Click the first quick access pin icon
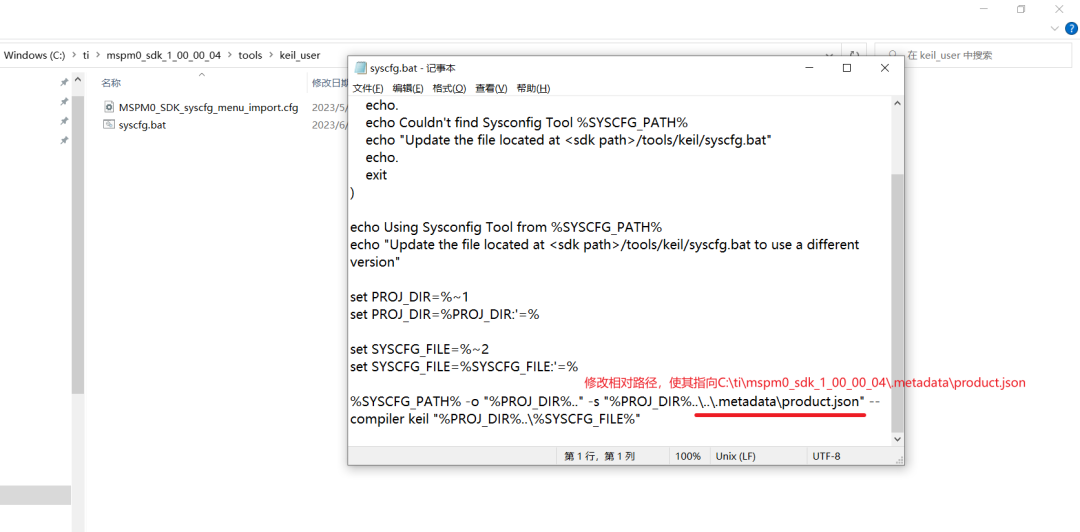1080x532 pixels. tap(64, 82)
